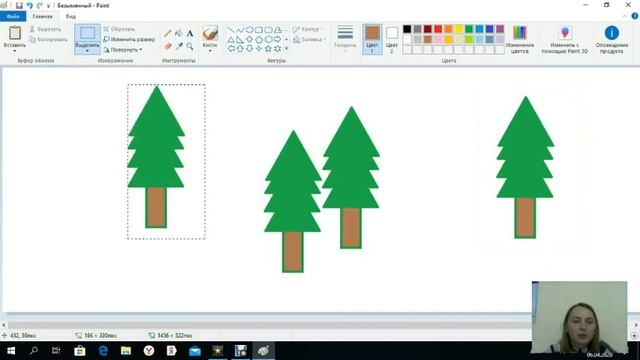Click the Вырезать cut button

[45, 29]
